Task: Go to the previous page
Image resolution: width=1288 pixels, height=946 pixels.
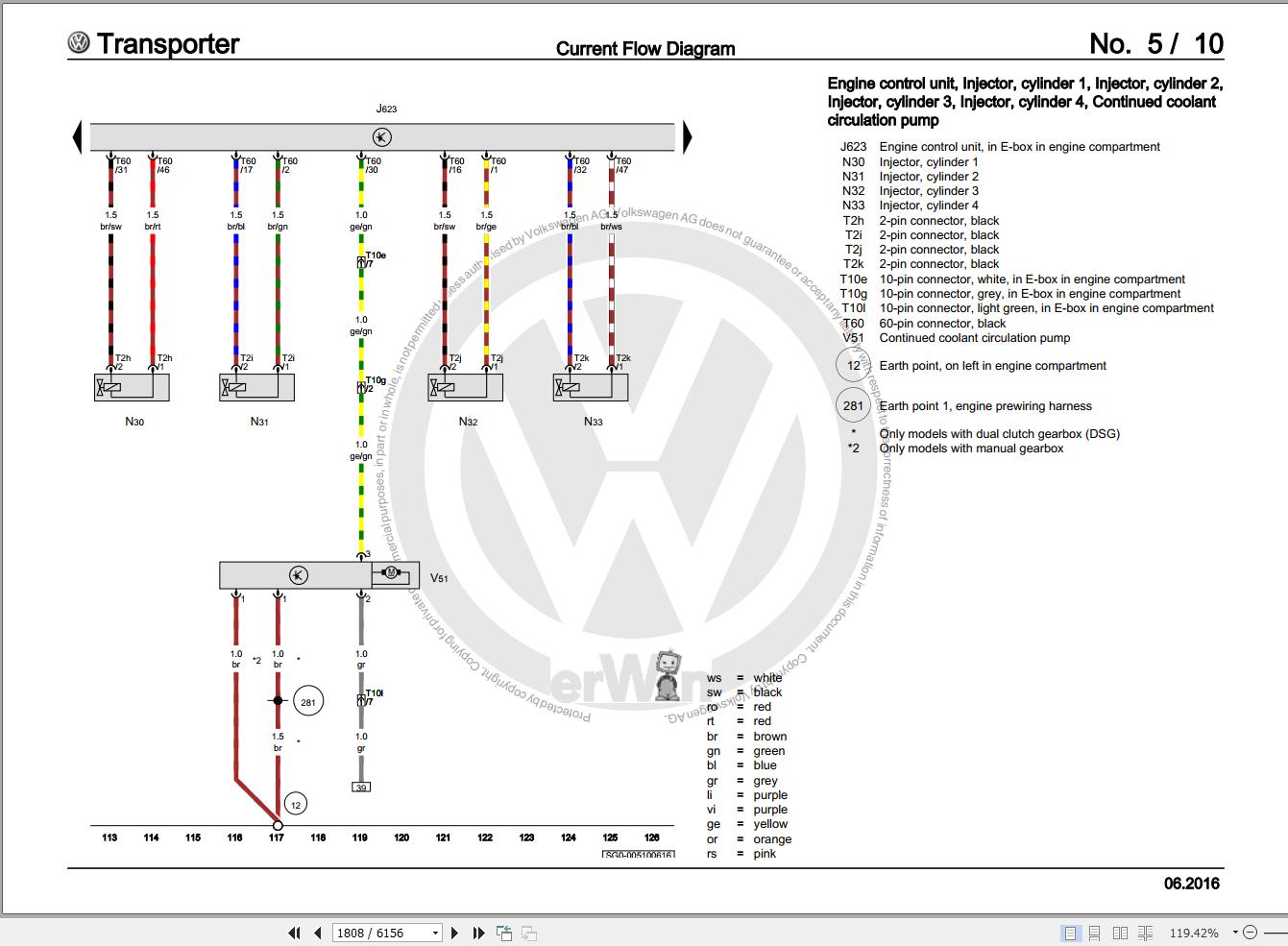Action: 317,933
